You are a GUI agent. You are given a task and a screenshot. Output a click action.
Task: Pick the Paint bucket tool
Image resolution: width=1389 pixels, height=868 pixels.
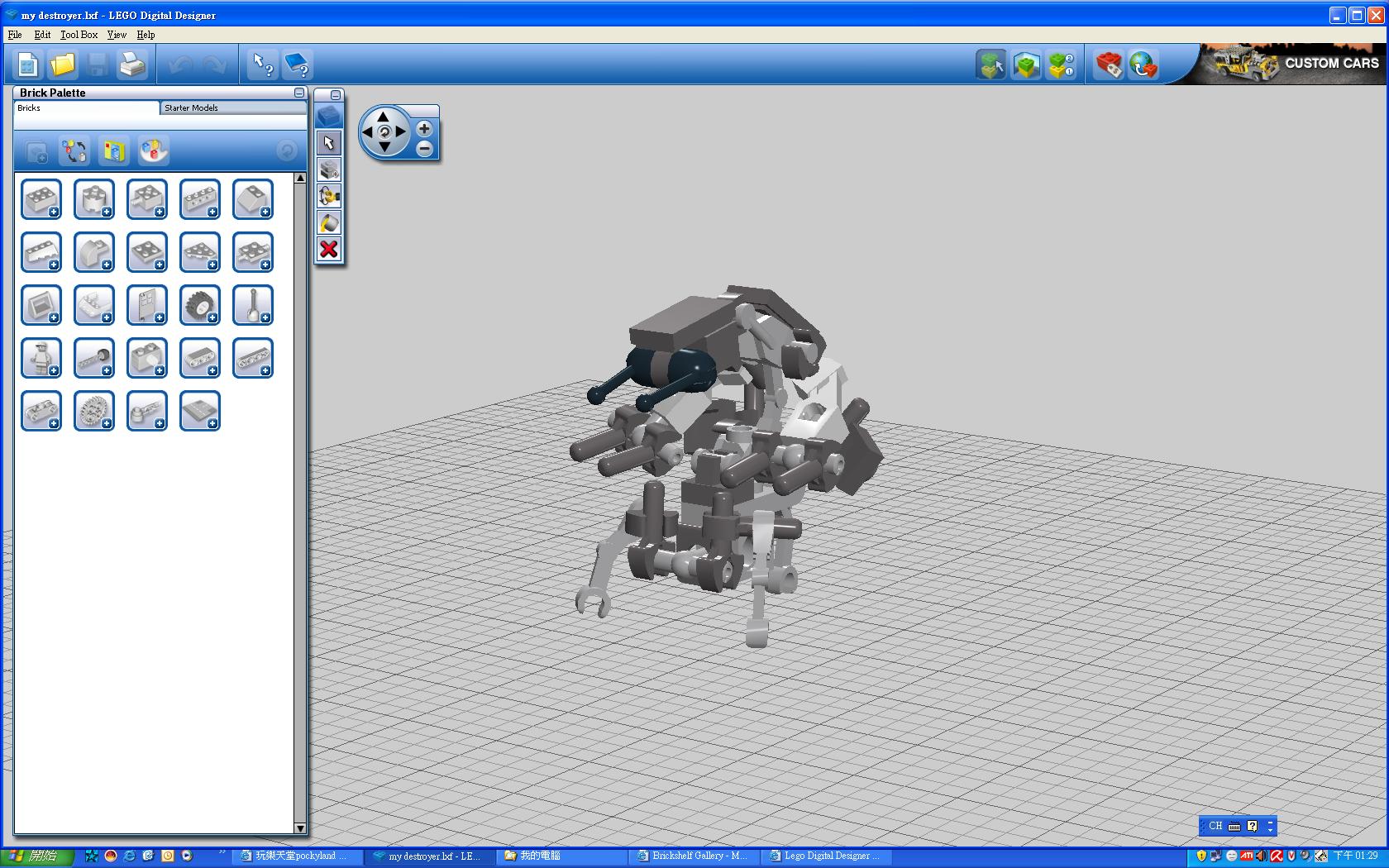coord(329,223)
